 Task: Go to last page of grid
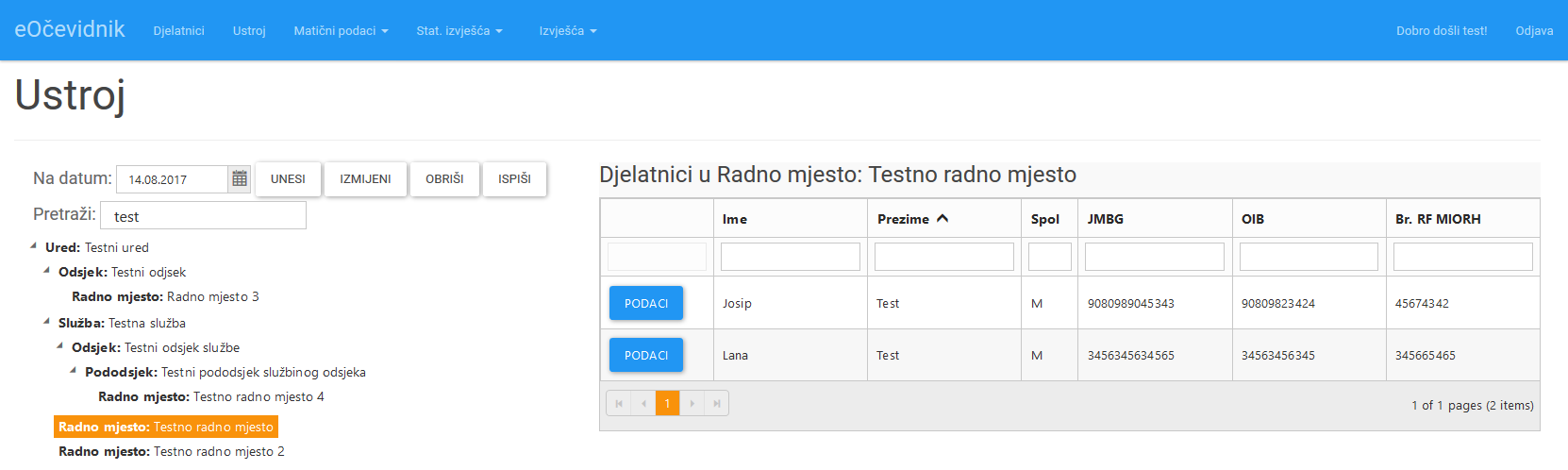click(717, 404)
